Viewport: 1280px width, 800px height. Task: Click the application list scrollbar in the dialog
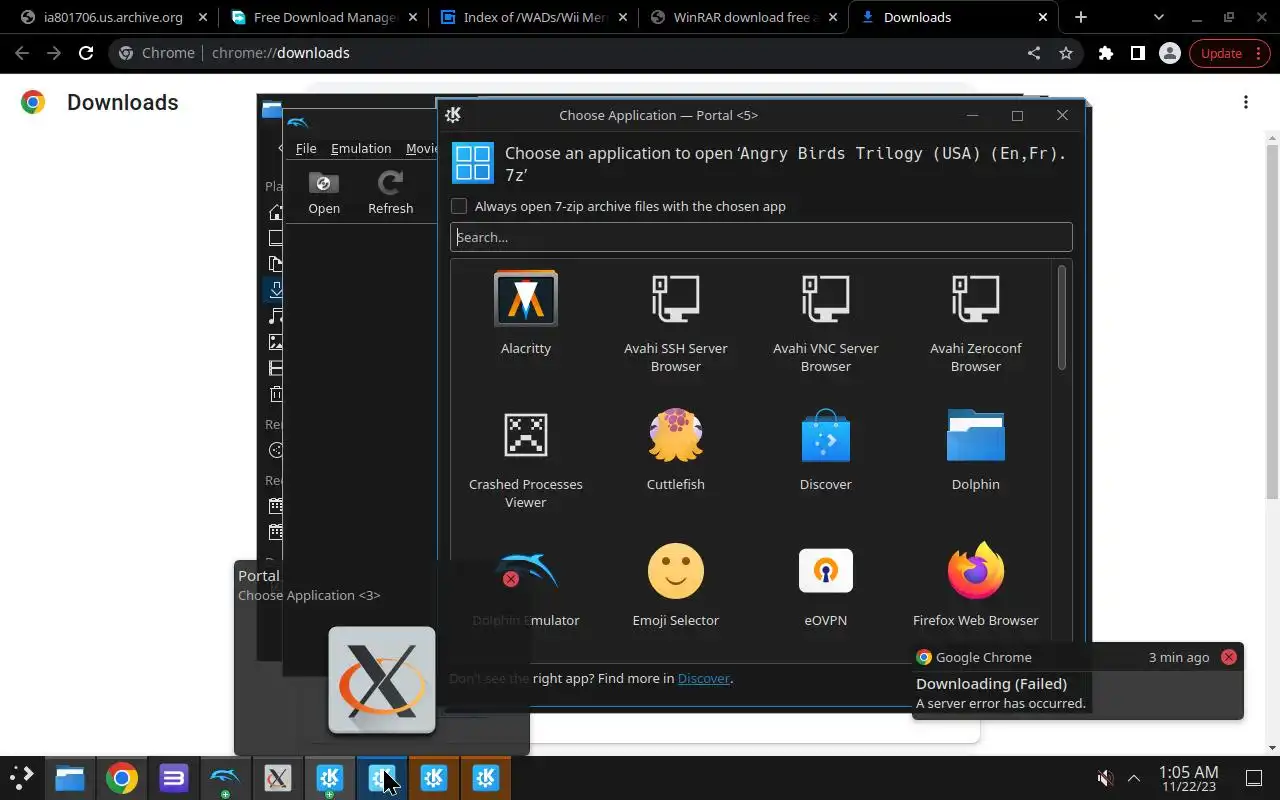pos(1062,318)
